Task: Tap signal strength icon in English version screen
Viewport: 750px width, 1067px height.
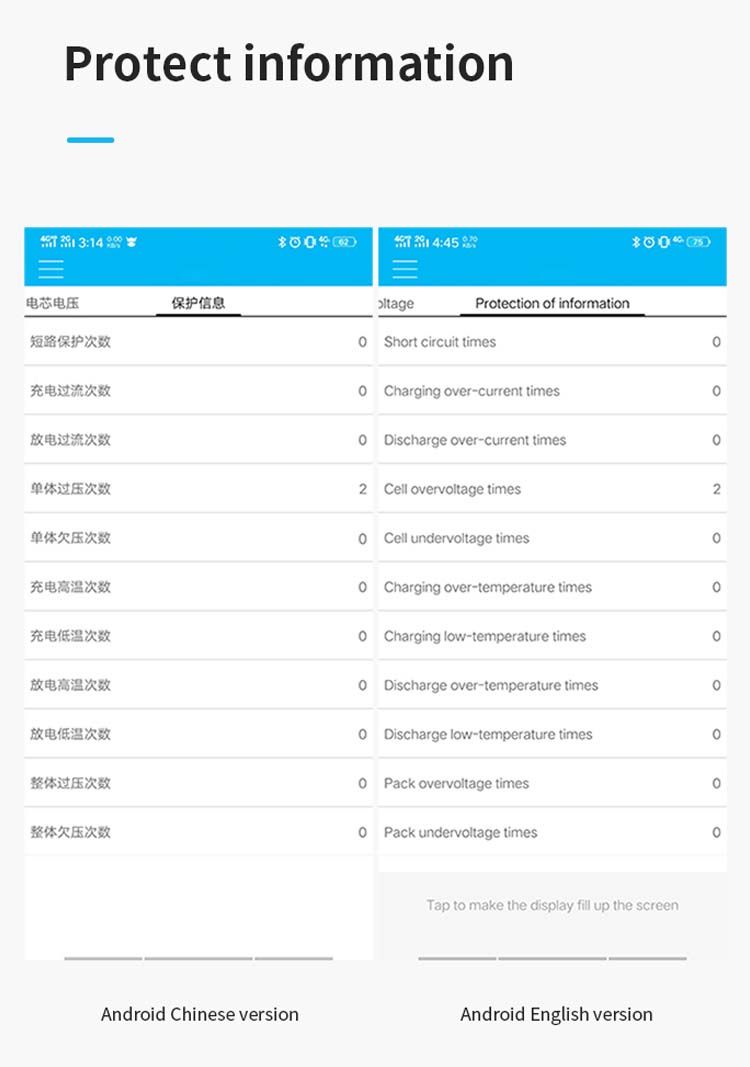Action: pos(411,242)
